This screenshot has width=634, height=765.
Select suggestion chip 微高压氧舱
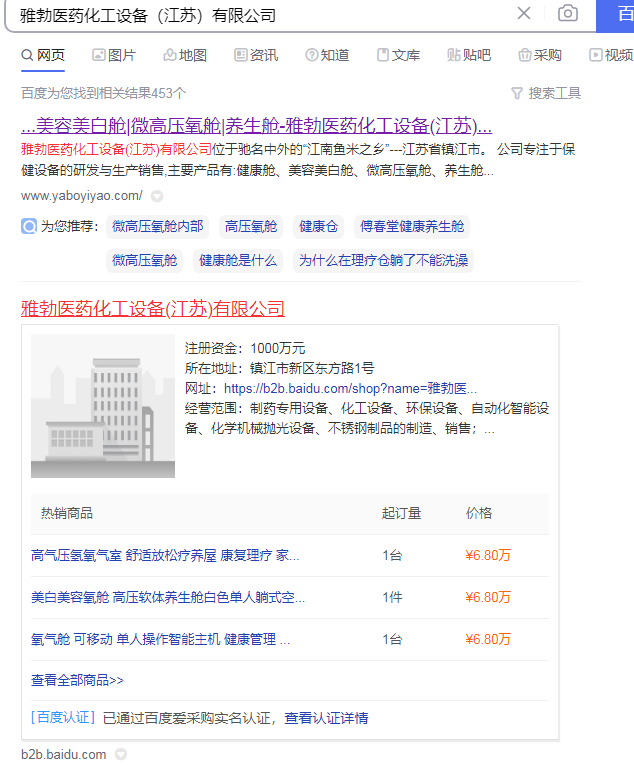click(x=144, y=261)
